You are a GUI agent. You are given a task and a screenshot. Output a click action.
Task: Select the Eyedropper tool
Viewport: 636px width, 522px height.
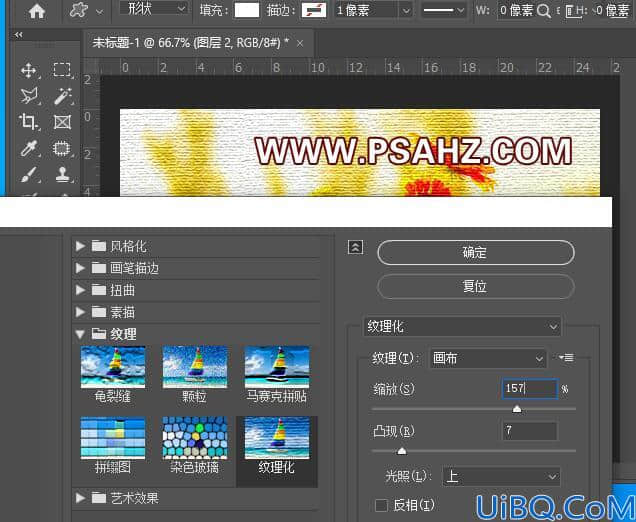click(29, 148)
